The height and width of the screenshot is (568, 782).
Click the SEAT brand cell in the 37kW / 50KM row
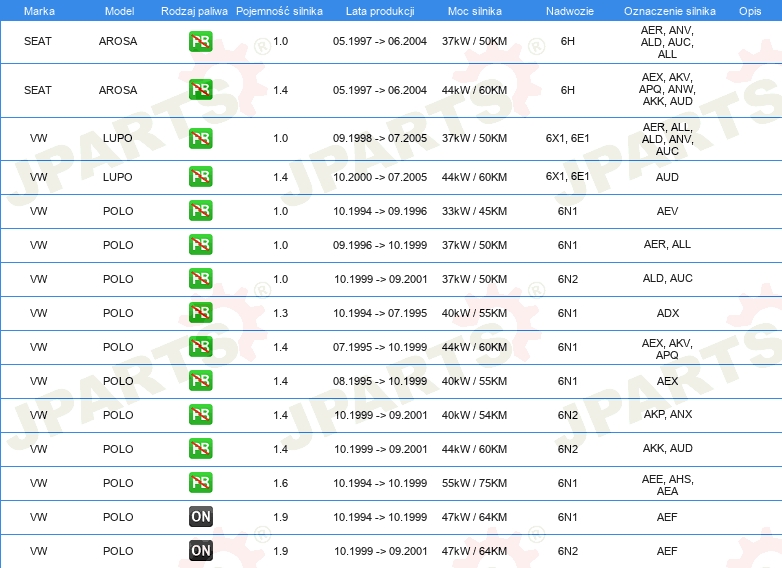pyautogui.click(x=38, y=41)
